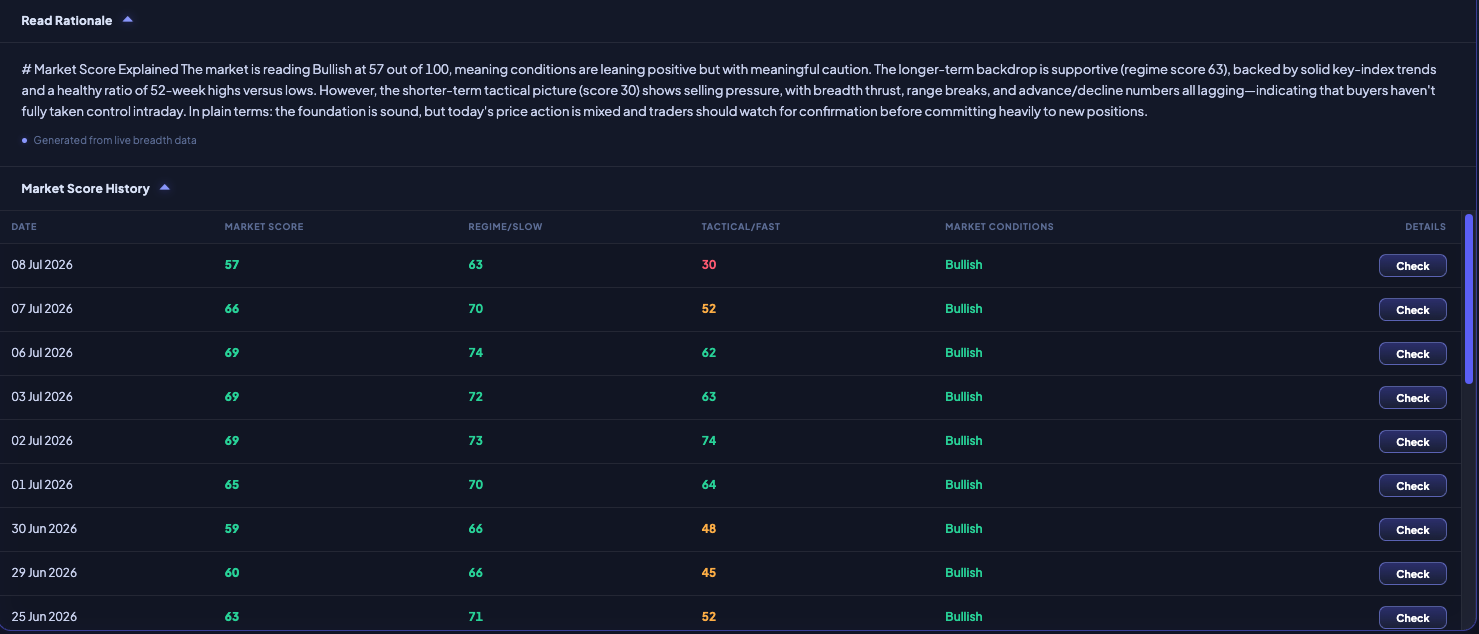
Task: Select the 01 Jul 2026 date cell
Action: [x=42, y=485]
